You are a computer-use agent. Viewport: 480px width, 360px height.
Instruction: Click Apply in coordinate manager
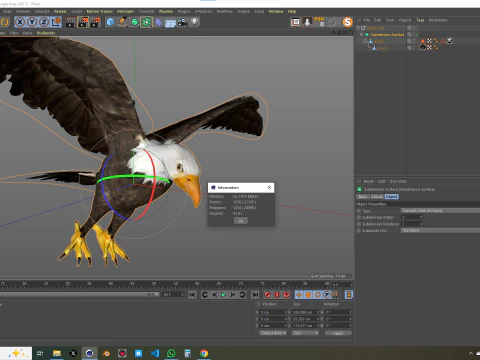coord(338,333)
